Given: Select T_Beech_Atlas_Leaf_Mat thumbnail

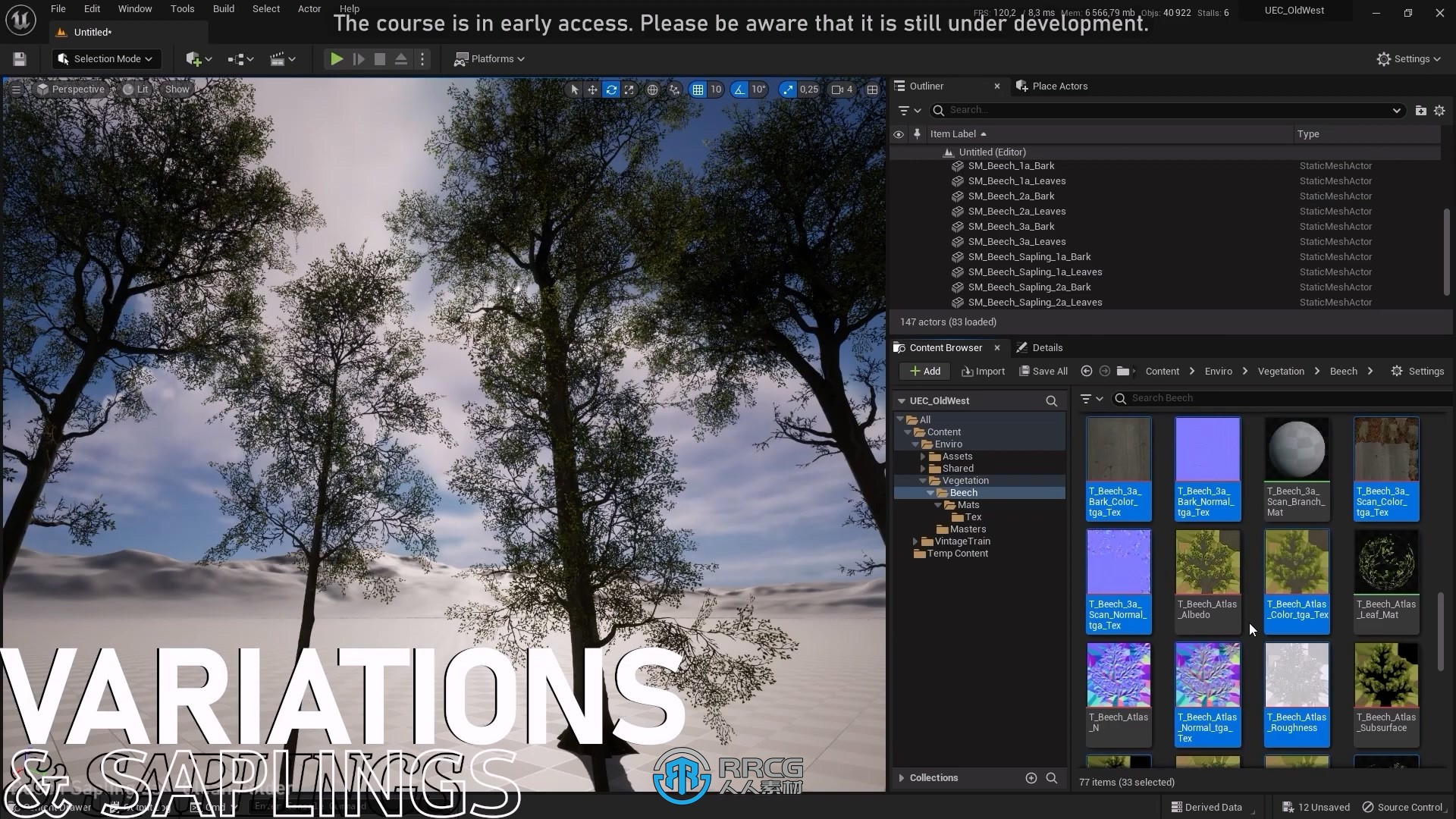Looking at the screenshot, I should coord(1386,582).
